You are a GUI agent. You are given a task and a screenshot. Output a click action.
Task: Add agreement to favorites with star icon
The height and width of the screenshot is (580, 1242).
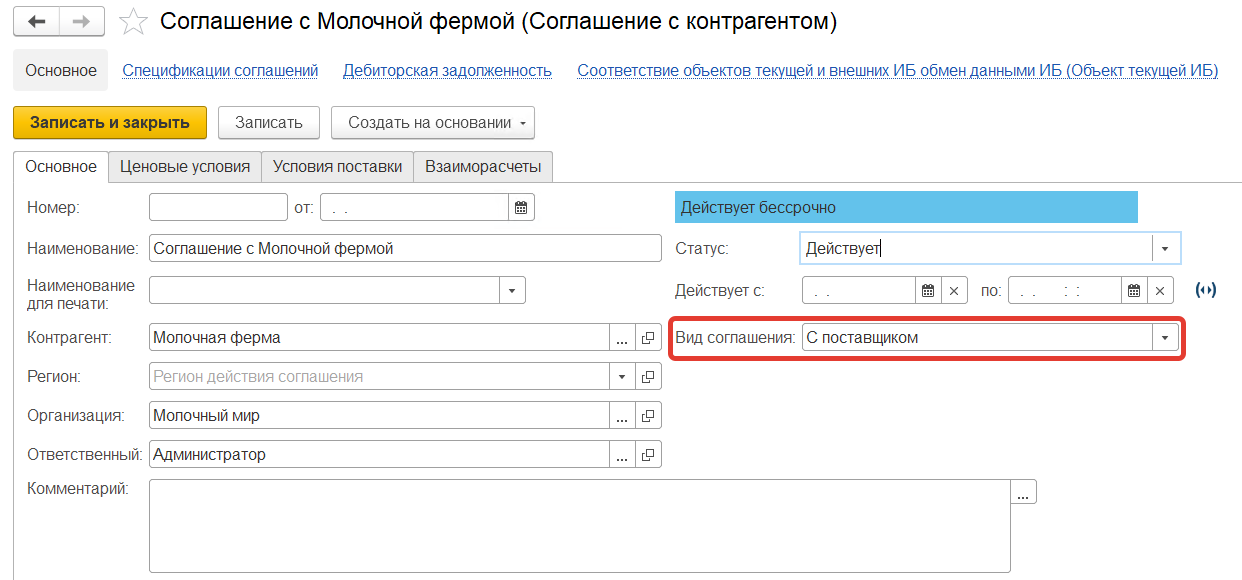[x=133, y=22]
